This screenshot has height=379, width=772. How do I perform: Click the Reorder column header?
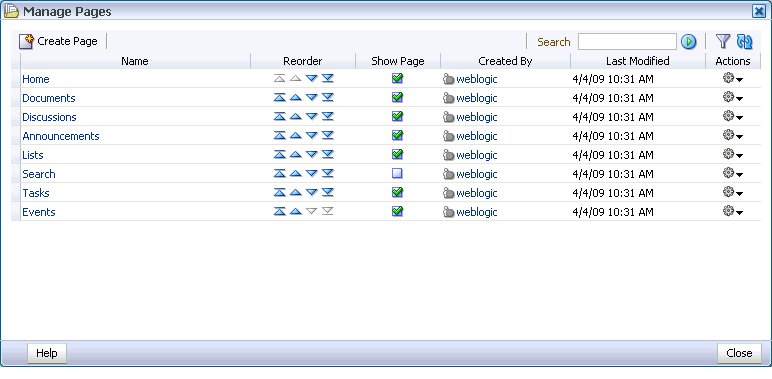click(303, 61)
